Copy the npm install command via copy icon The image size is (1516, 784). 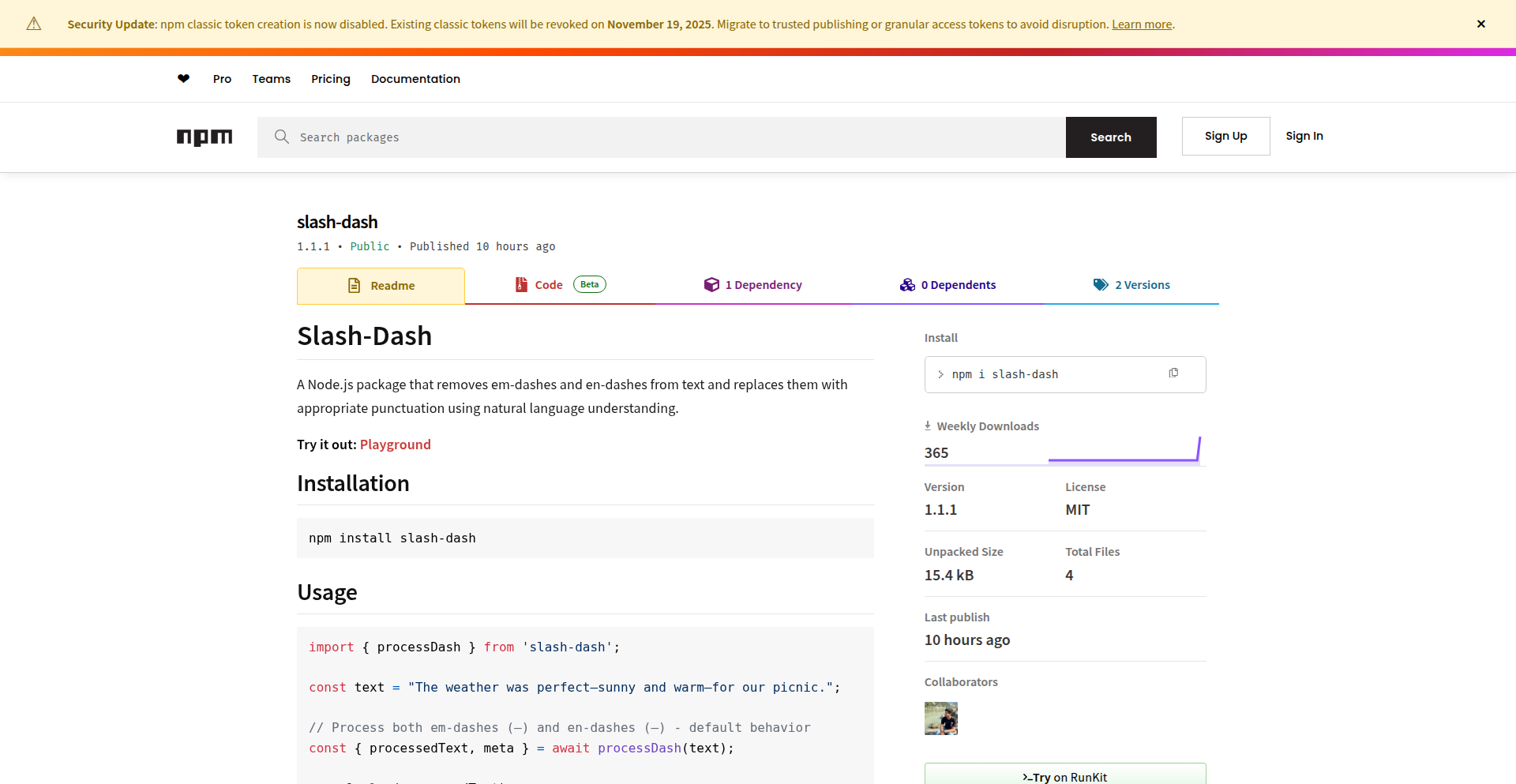point(1174,373)
